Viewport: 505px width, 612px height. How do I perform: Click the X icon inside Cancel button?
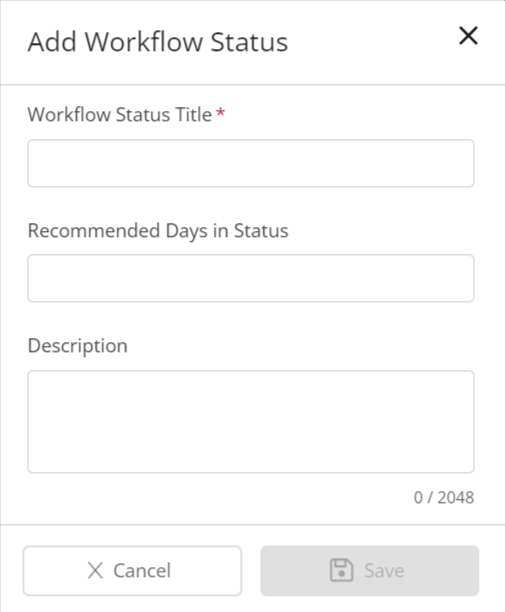[95, 571]
